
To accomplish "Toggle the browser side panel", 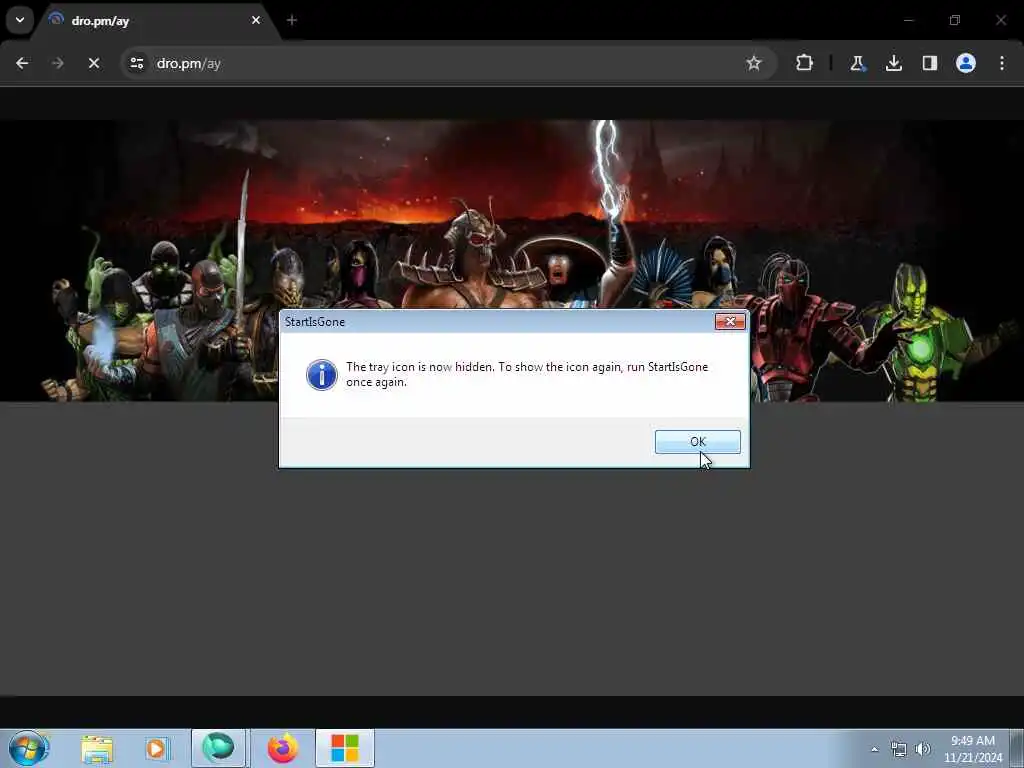I will [930, 63].
